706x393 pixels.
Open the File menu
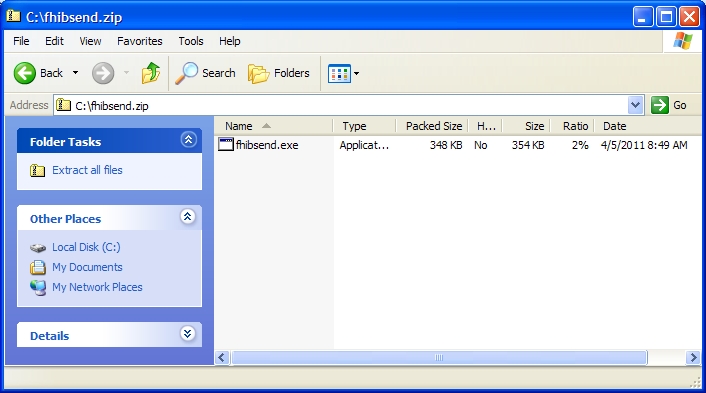click(x=21, y=41)
